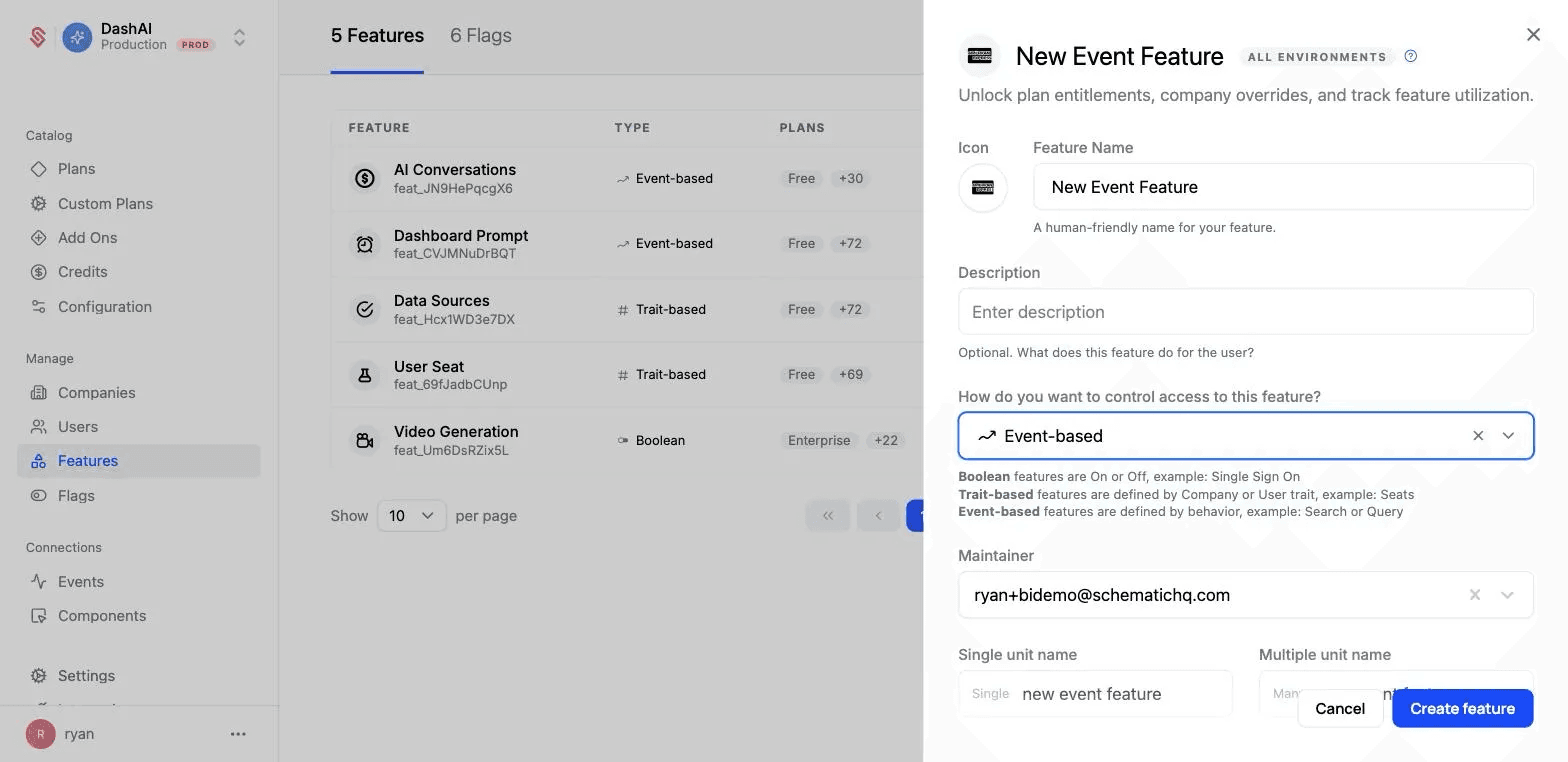Go to previous page of features table
The image size is (1568, 762).
tap(878, 516)
